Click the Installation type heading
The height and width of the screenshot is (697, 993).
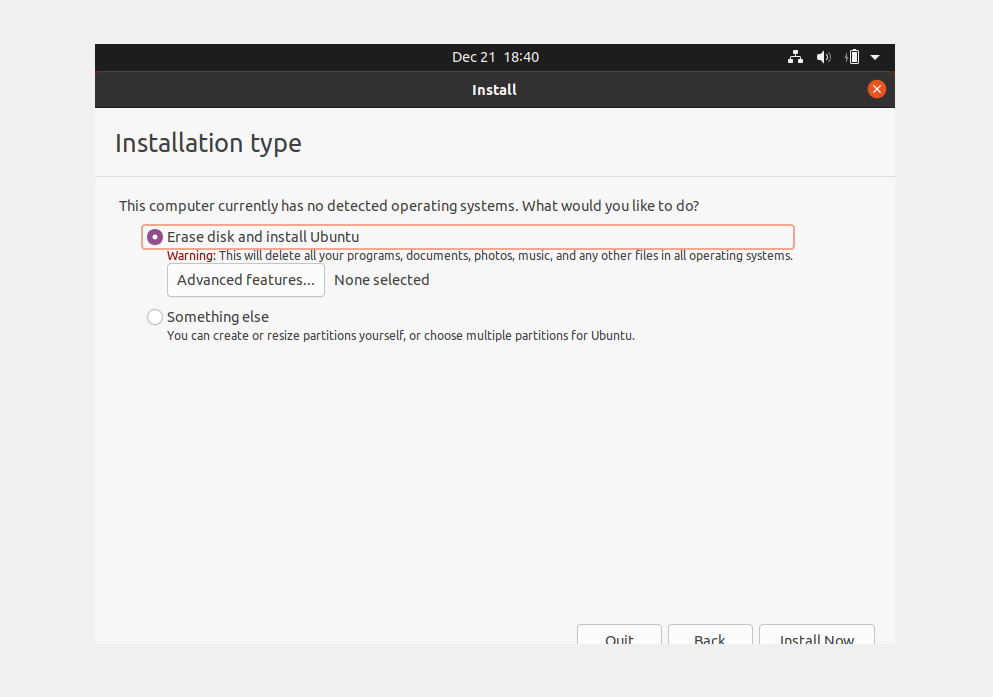(x=208, y=144)
